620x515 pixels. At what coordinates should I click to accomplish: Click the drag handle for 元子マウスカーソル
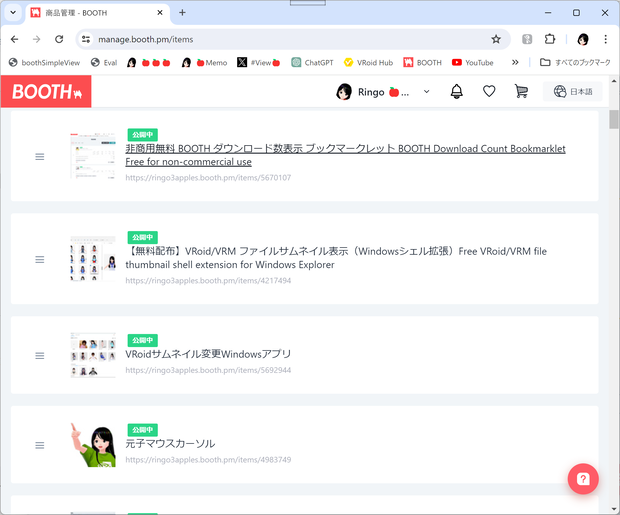point(40,445)
